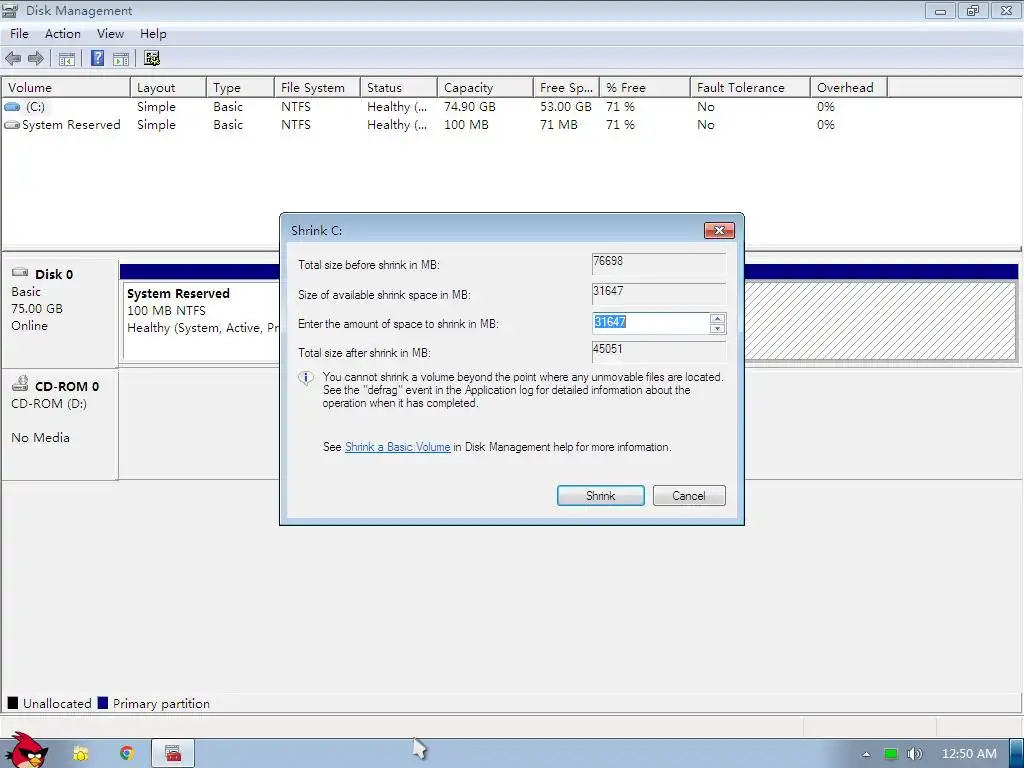
Task: Click the 45051 size after shrink field
Action: click(x=659, y=350)
